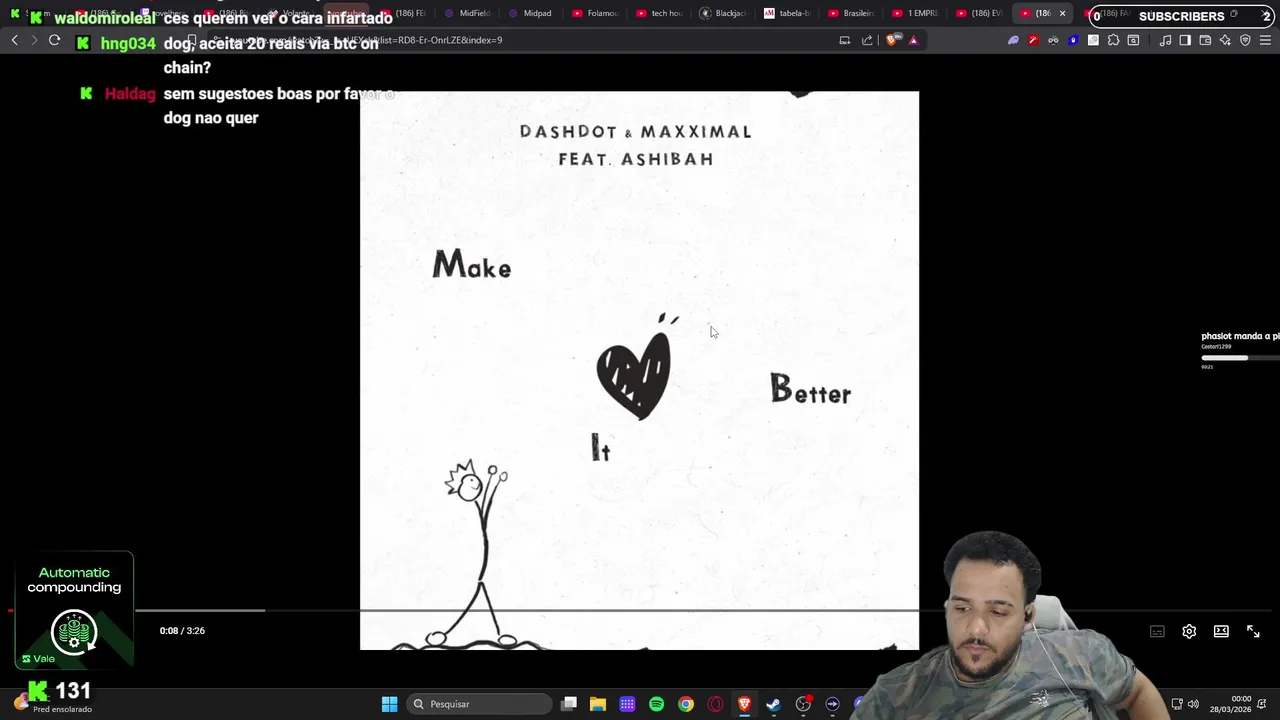Open Opera GX from the taskbar

pyautogui.click(x=715, y=704)
